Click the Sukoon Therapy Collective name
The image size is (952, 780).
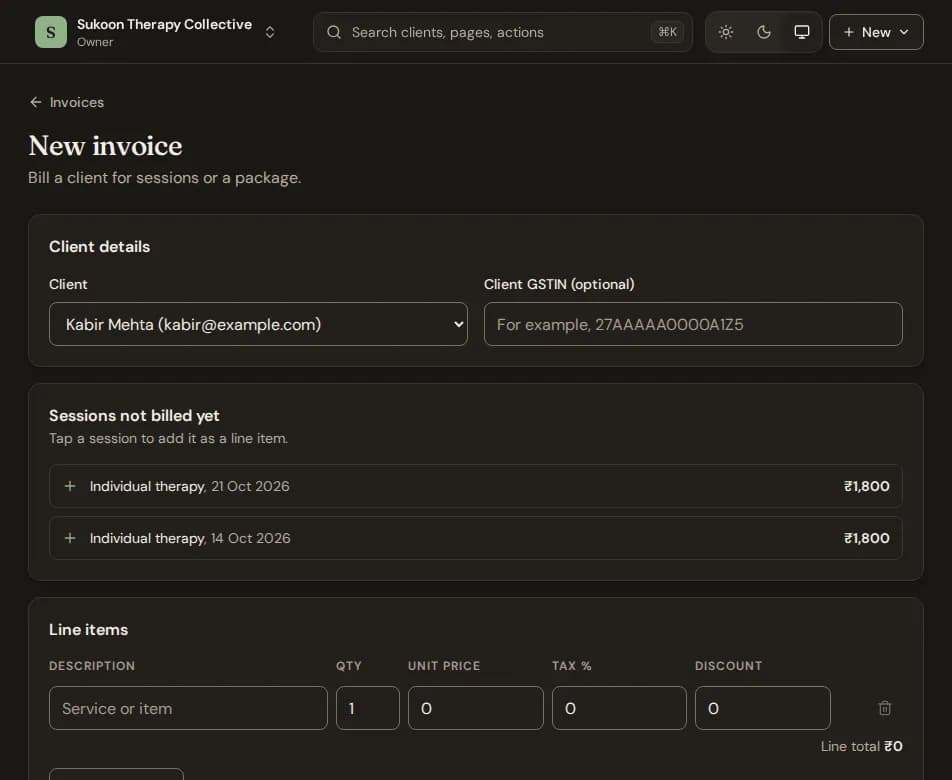coord(164,24)
